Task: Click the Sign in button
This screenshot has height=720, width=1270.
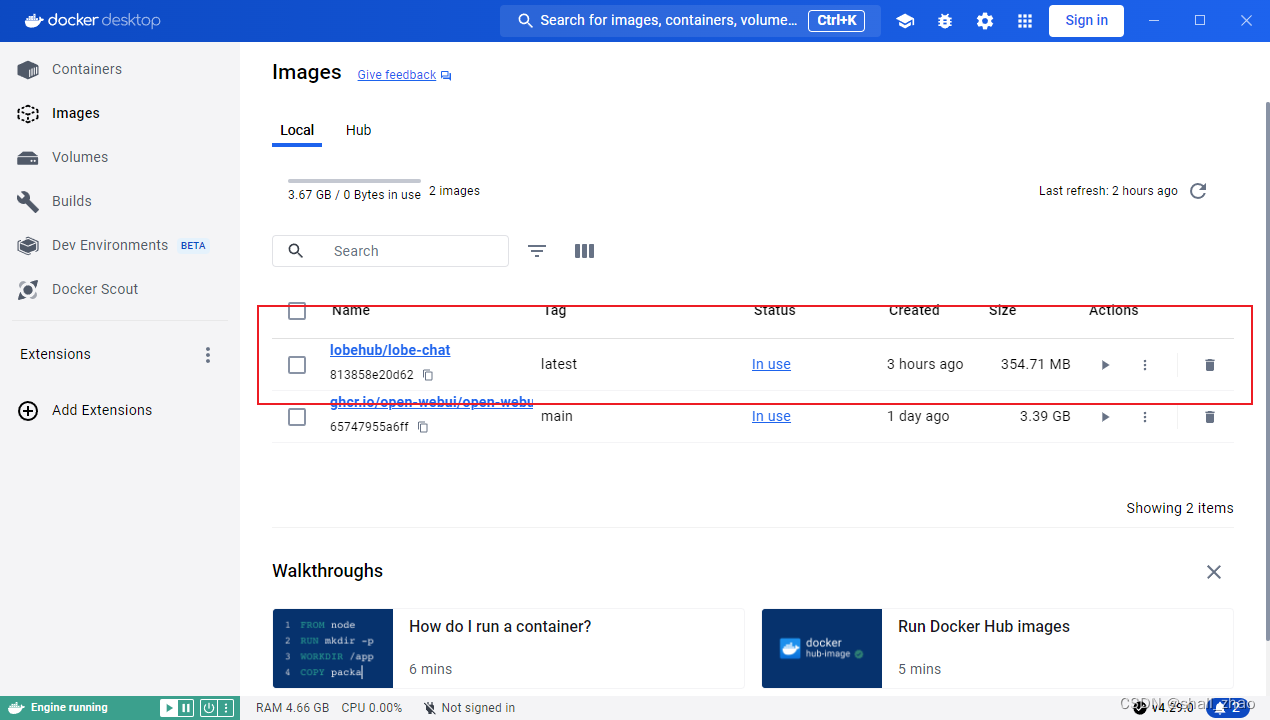Action: pos(1086,21)
